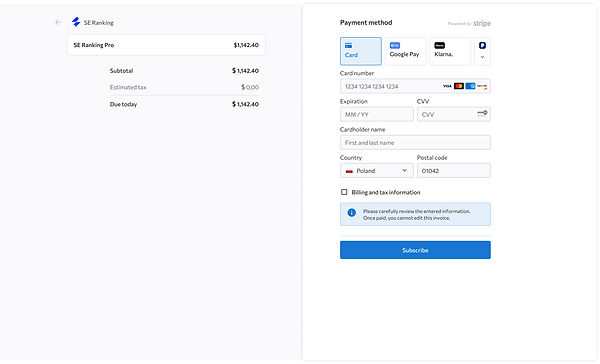Viewport: 600px width, 364px height.
Task: Click the American Express brand icon
Action: click(470, 86)
